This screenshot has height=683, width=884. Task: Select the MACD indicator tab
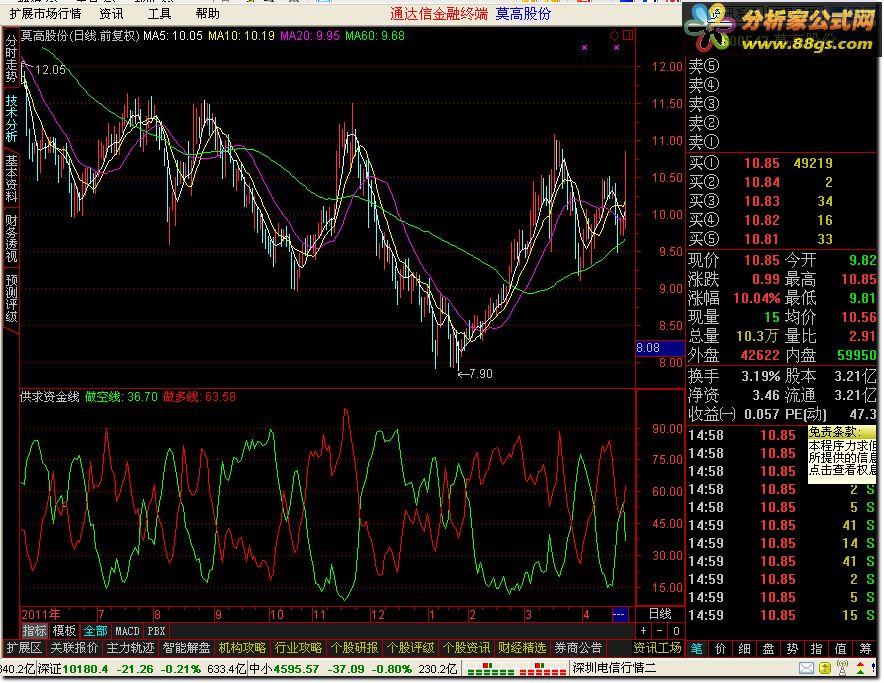click(x=127, y=631)
